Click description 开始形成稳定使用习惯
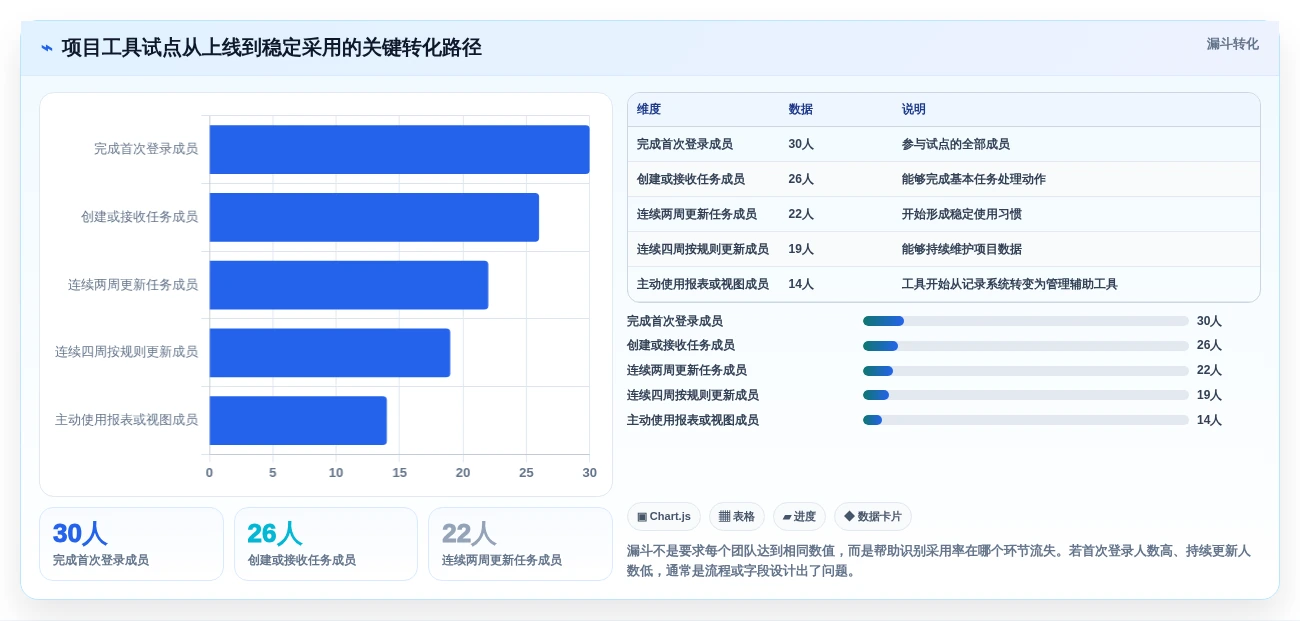1300x621 pixels. 962,214
